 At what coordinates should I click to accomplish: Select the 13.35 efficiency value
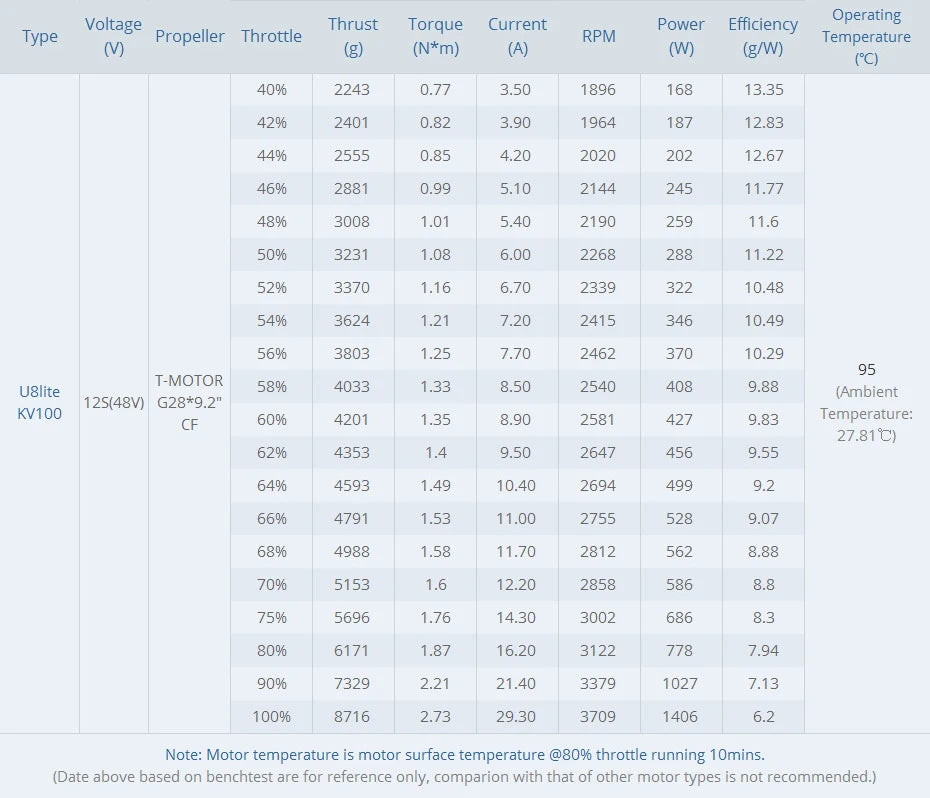click(x=763, y=89)
